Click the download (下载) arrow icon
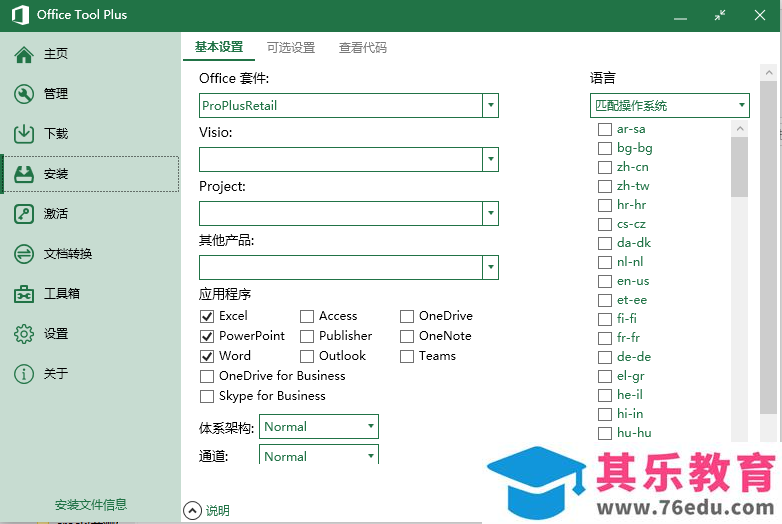 coord(24,134)
